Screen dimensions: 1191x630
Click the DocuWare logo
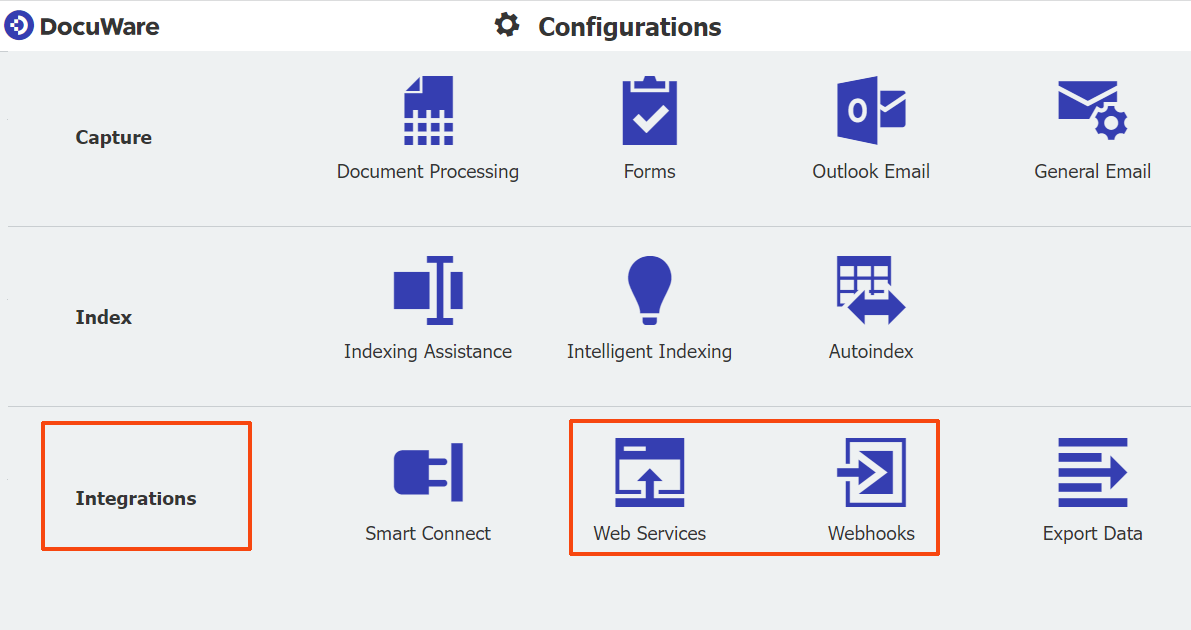tap(82, 26)
